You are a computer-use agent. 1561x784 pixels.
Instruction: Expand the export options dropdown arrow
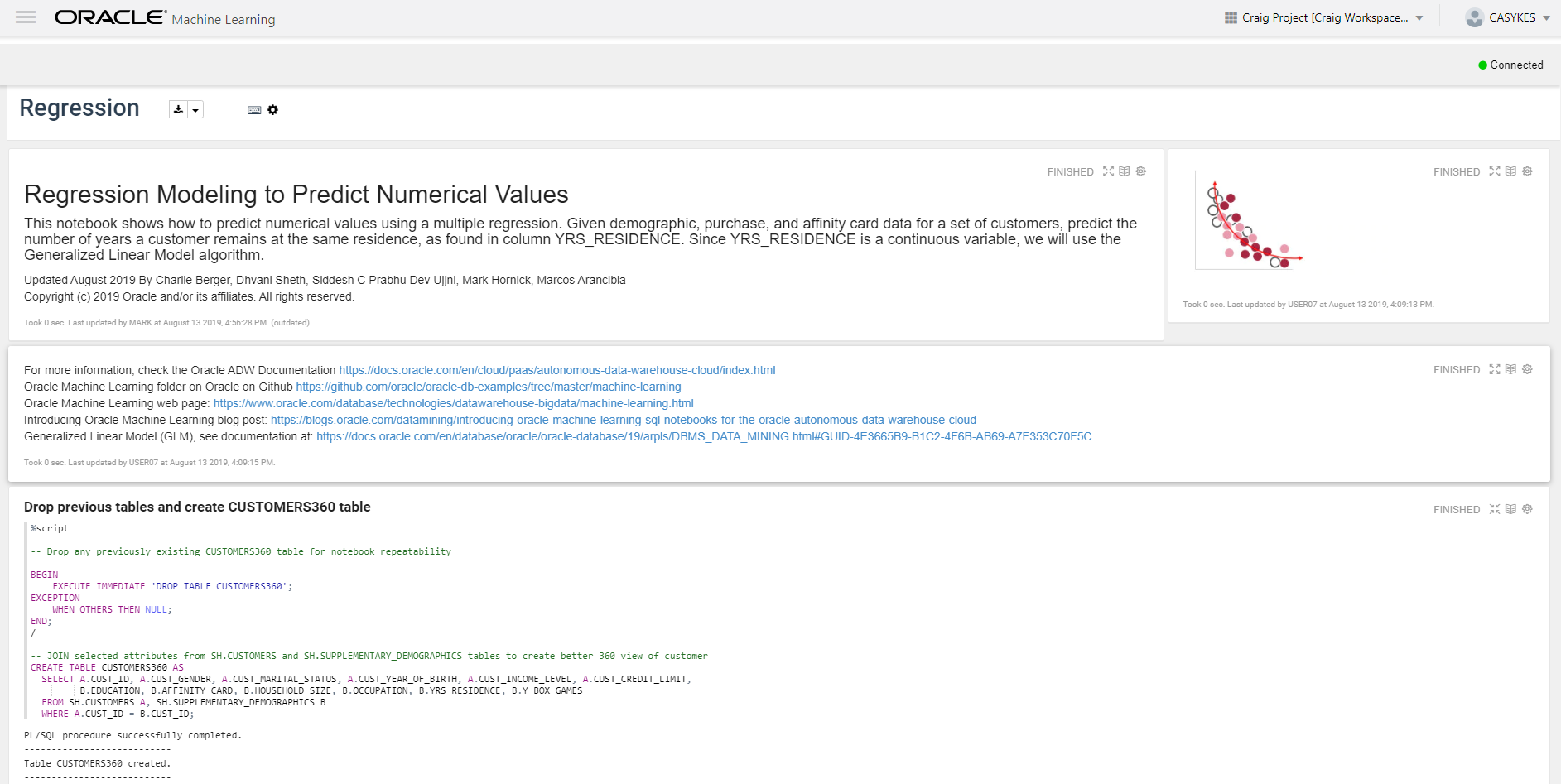(x=195, y=109)
